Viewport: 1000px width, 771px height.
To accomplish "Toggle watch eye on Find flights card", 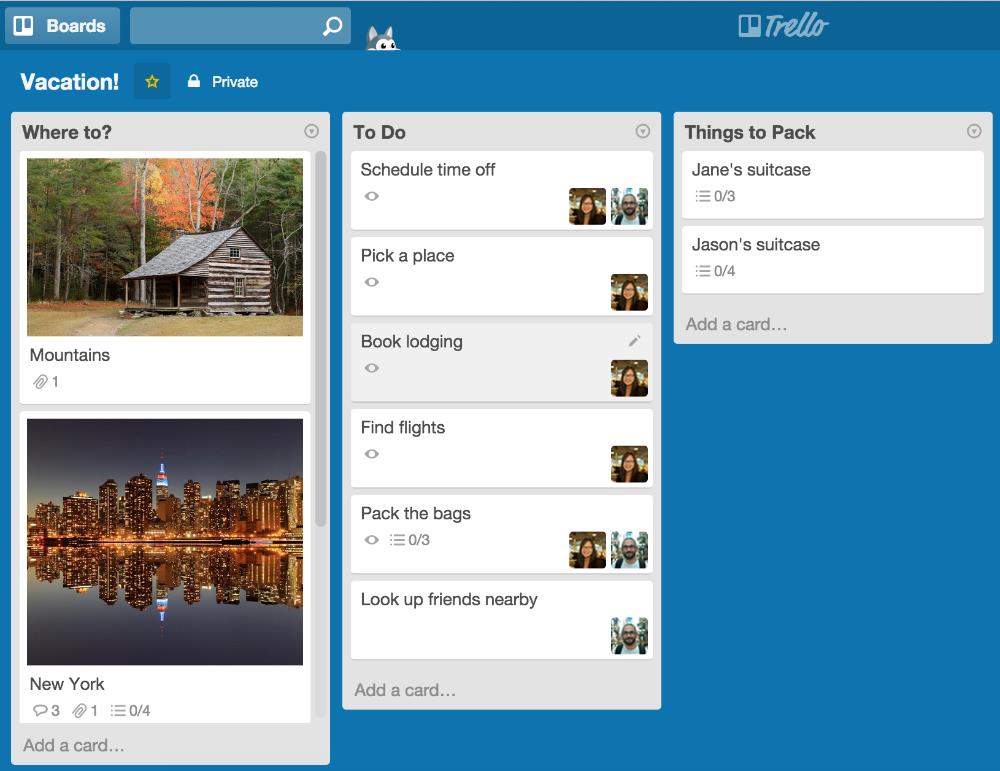I will click(x=372, y=454).
